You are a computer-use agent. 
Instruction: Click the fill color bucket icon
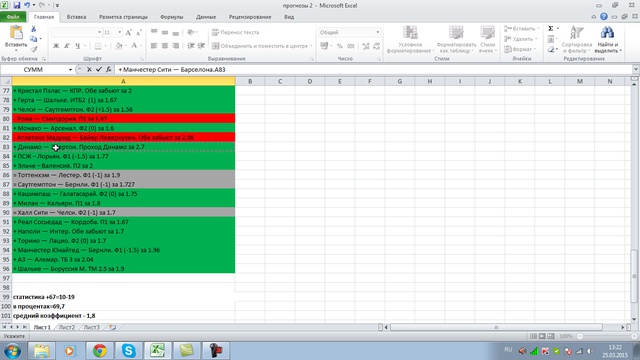pyautogui.click(x=118, y=46)
